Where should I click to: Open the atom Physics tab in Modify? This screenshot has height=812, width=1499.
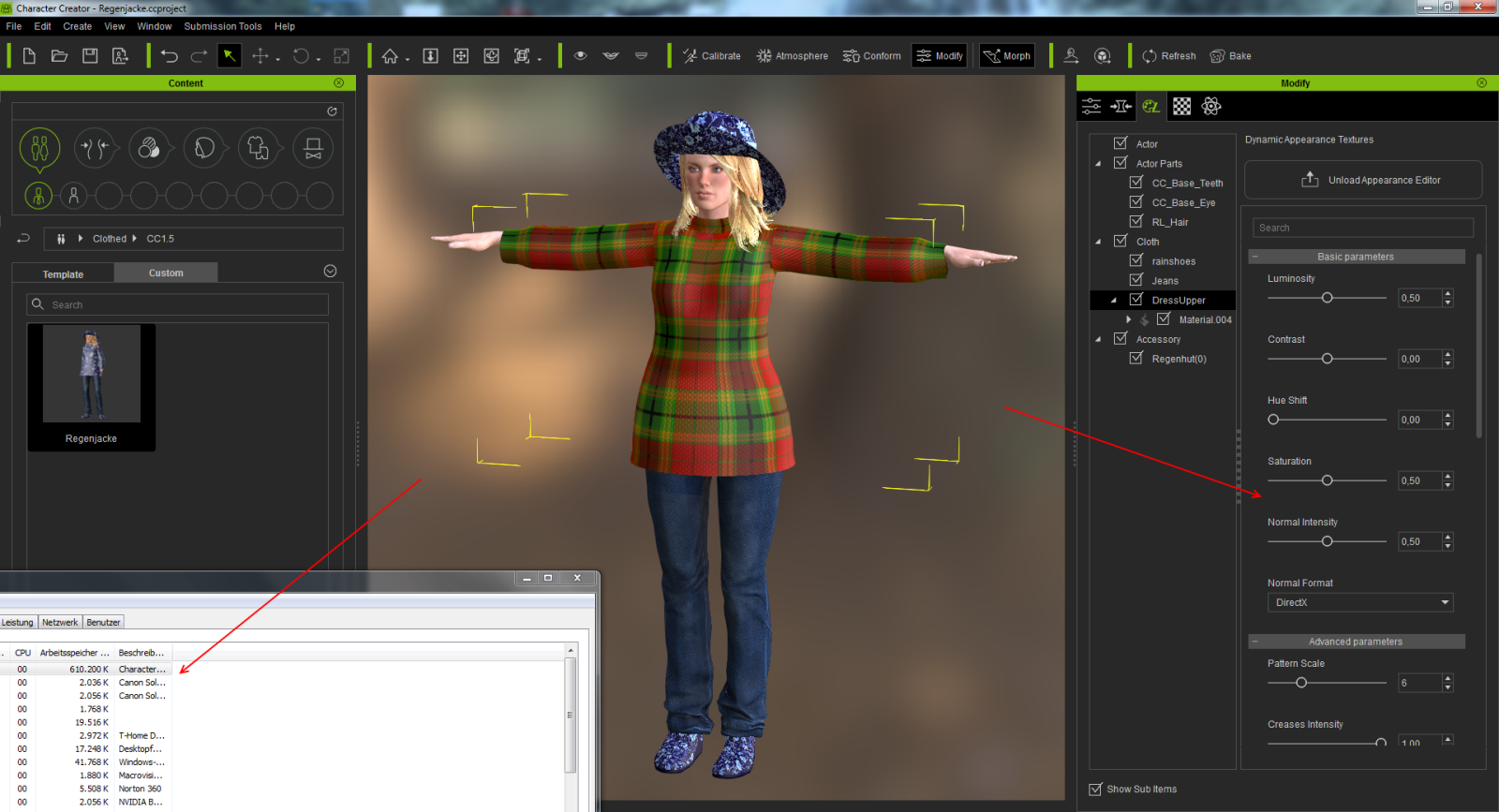pyautogui.click(x=1211, y=107)
